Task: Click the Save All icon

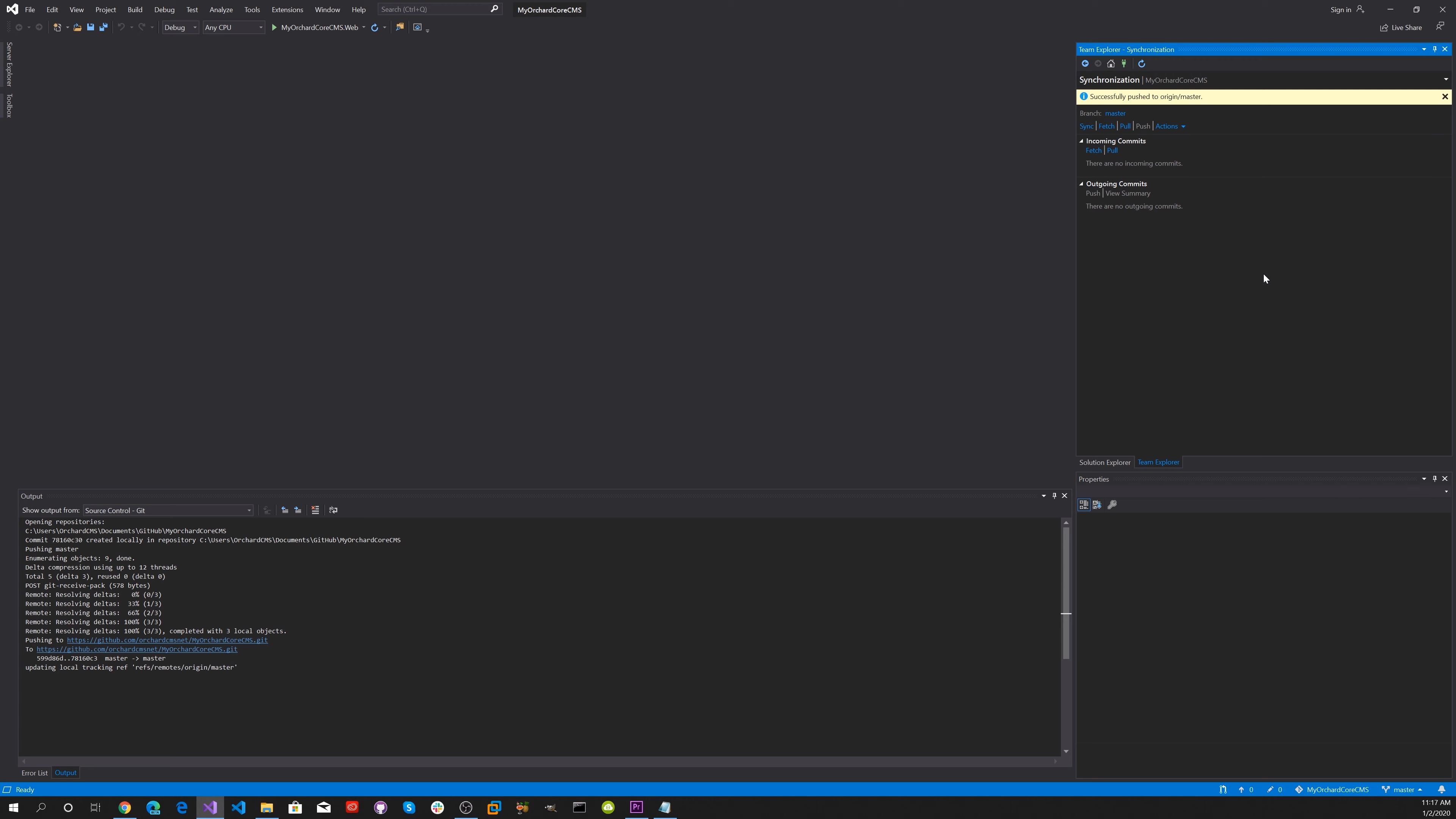Action: tap(104, 27)
